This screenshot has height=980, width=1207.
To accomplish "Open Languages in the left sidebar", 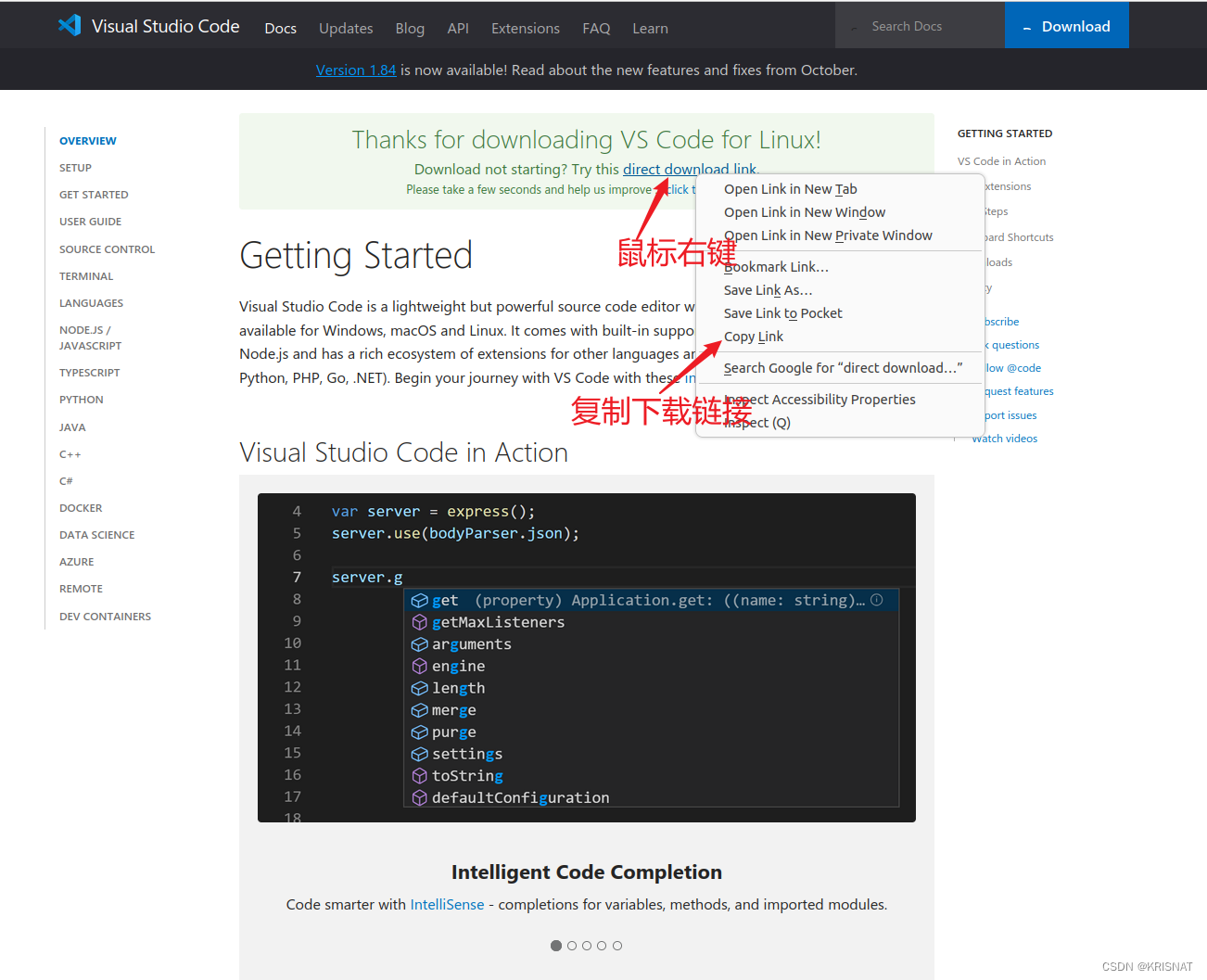I will click(x=91, y=303).
